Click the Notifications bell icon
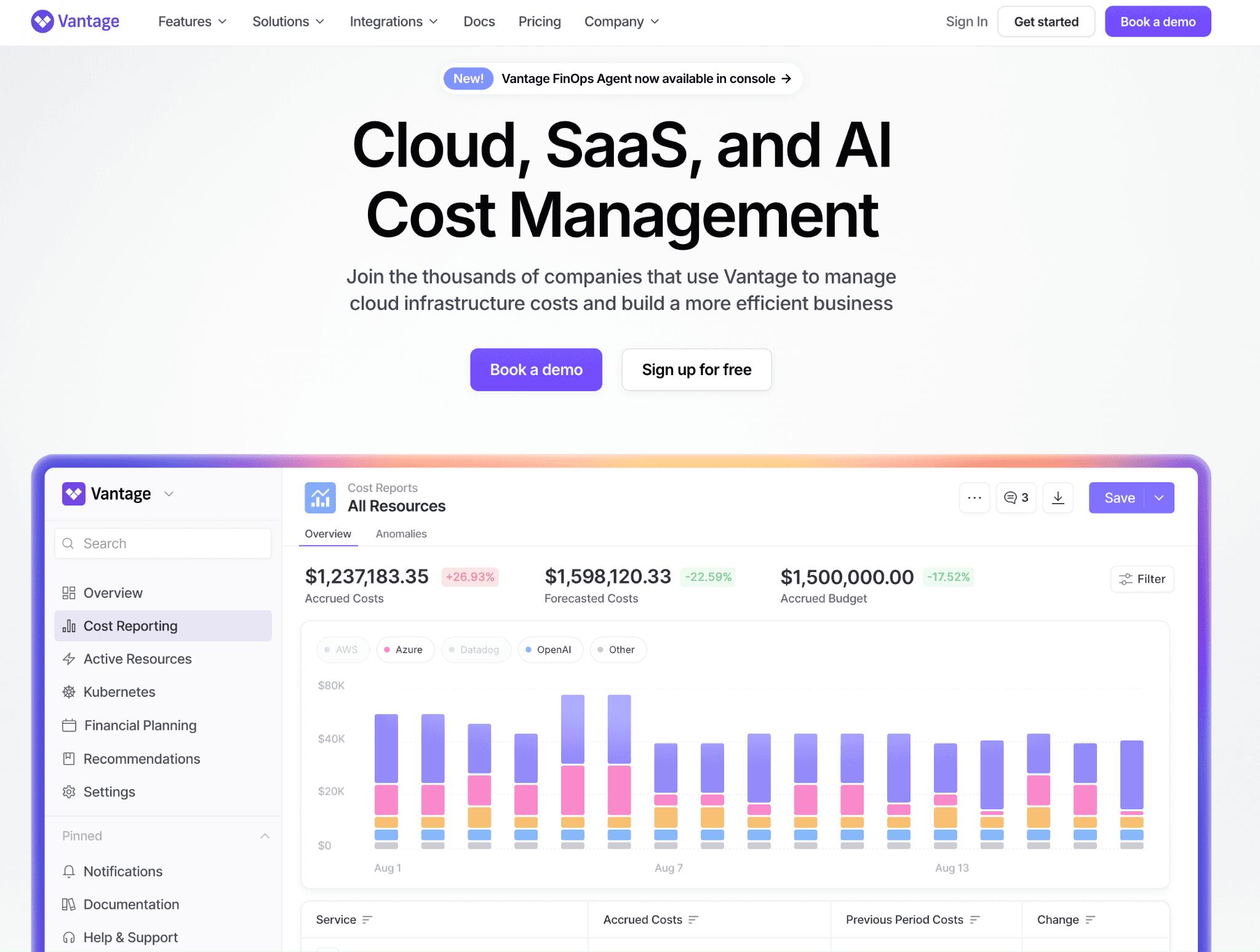This screenshot has width=1260, height=952. point(69,871)
